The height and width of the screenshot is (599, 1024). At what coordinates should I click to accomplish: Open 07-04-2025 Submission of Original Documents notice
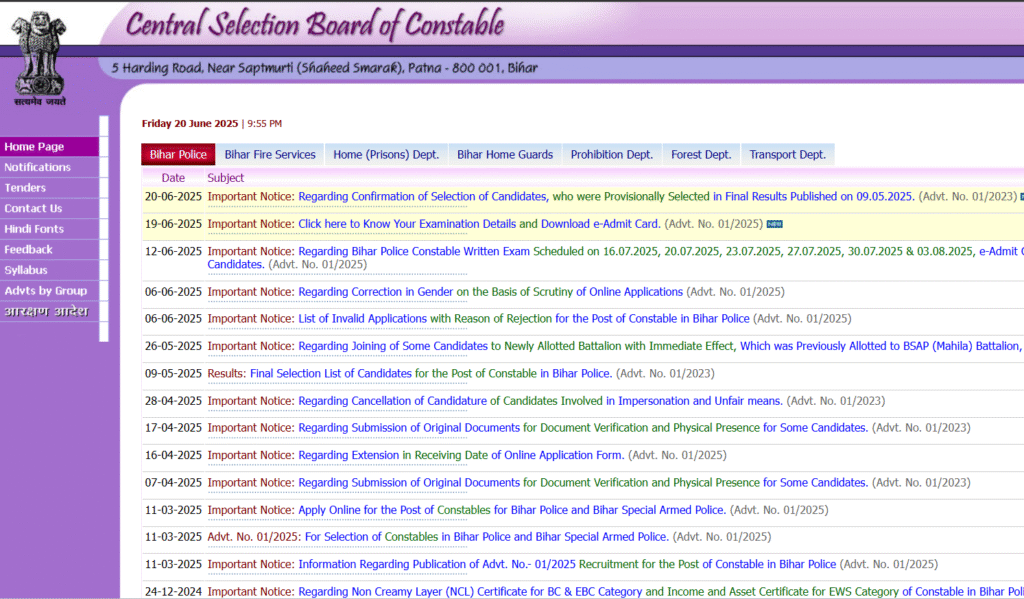(x=583, y=483)
